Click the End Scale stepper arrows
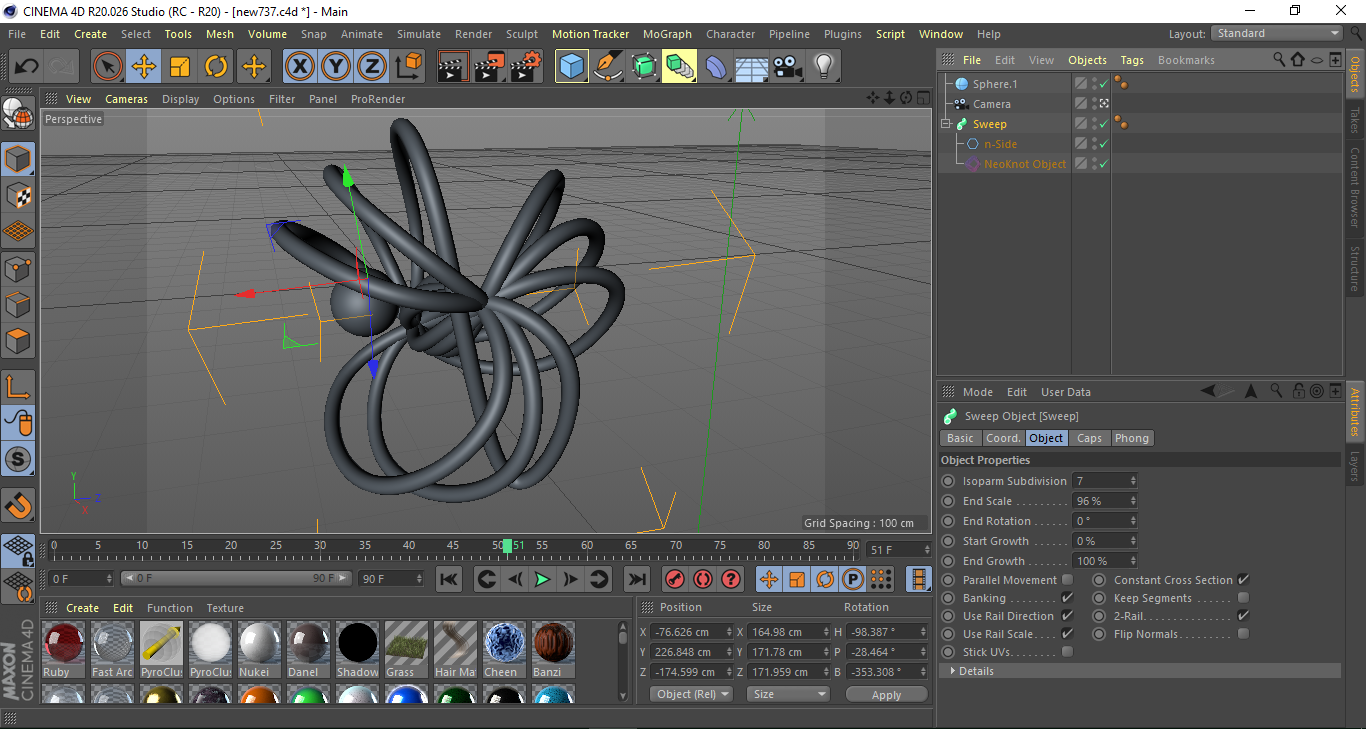The width and height of the screenshot is (1366, 729). (x=1133, y=501)
